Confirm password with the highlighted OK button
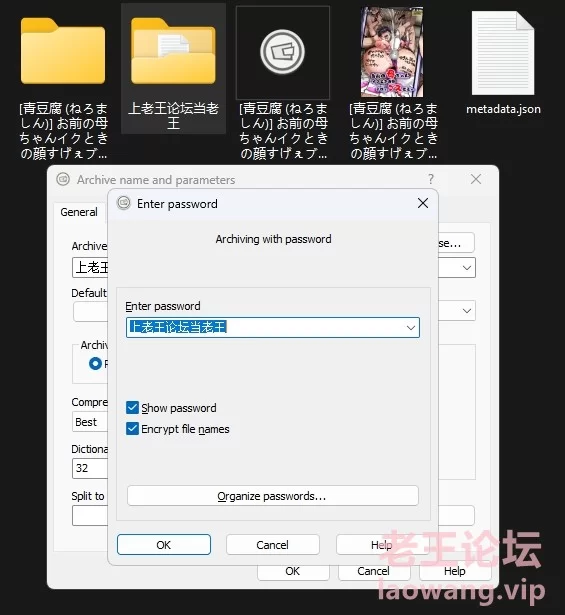The height and width of the screenshot is (615, 565). 164,545
